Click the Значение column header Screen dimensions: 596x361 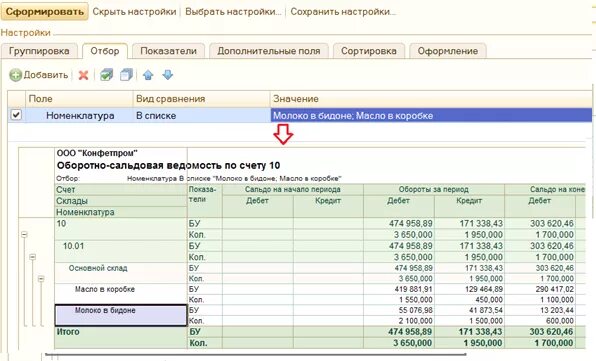point(431,99)
